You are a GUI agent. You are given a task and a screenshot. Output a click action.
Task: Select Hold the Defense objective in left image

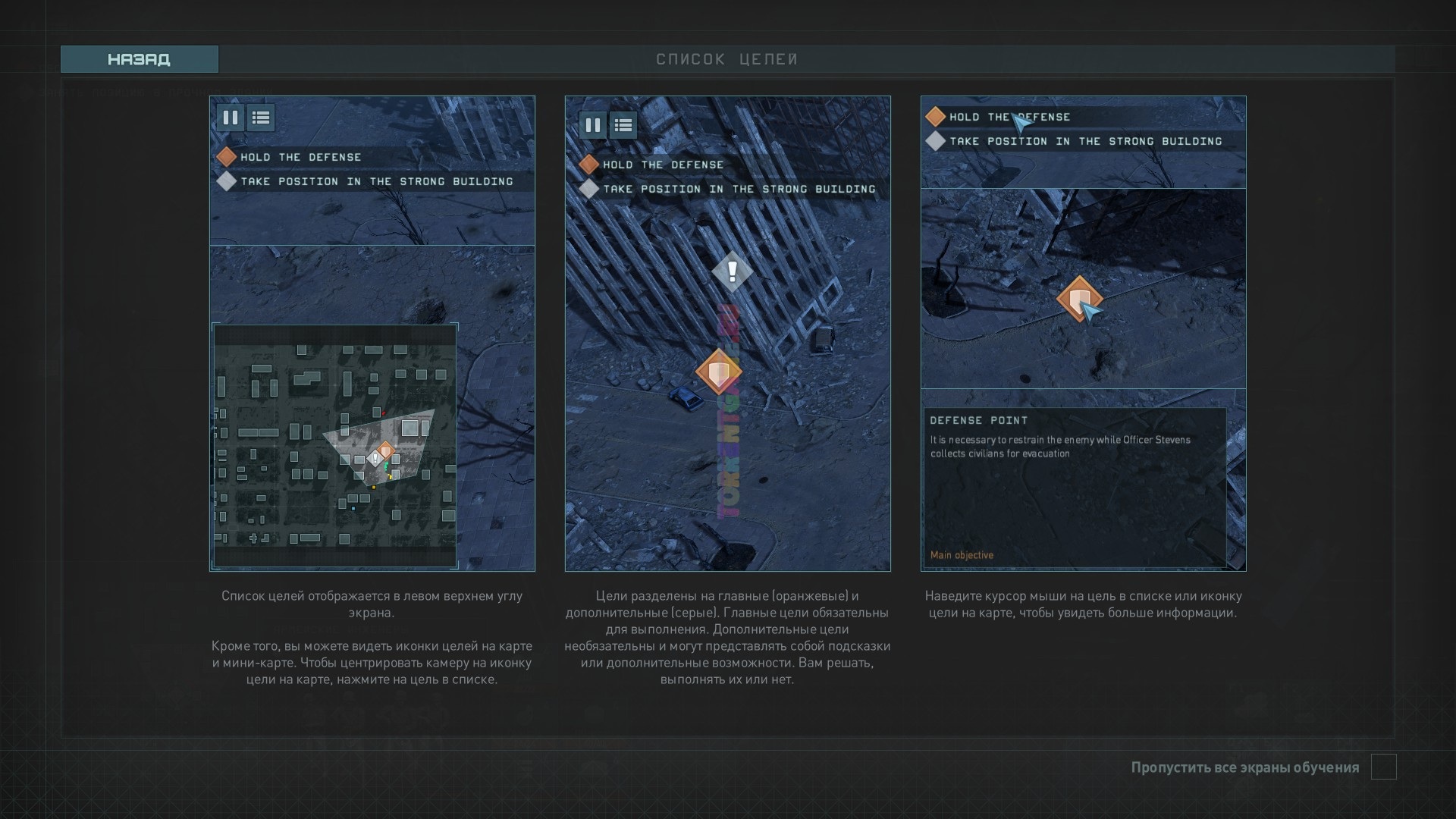pyautogui.click(x=301, y=157)
